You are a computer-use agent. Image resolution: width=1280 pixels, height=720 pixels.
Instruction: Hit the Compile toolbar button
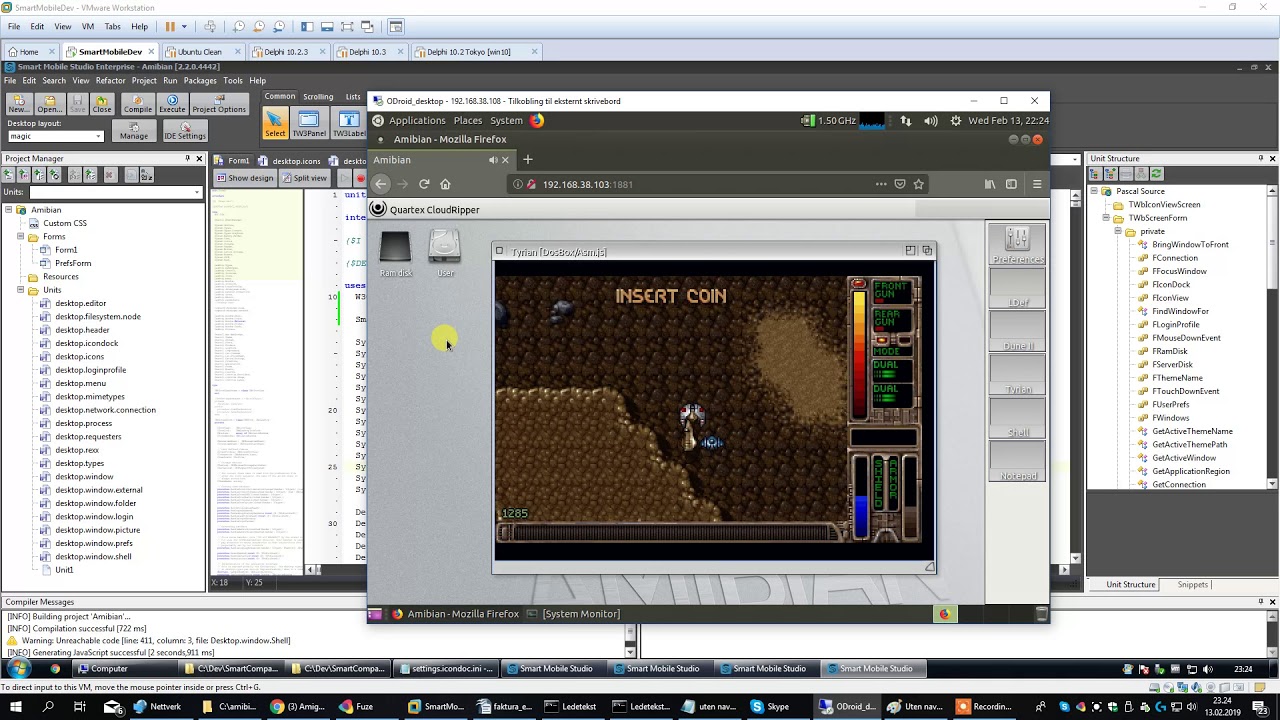coord(138,104)
